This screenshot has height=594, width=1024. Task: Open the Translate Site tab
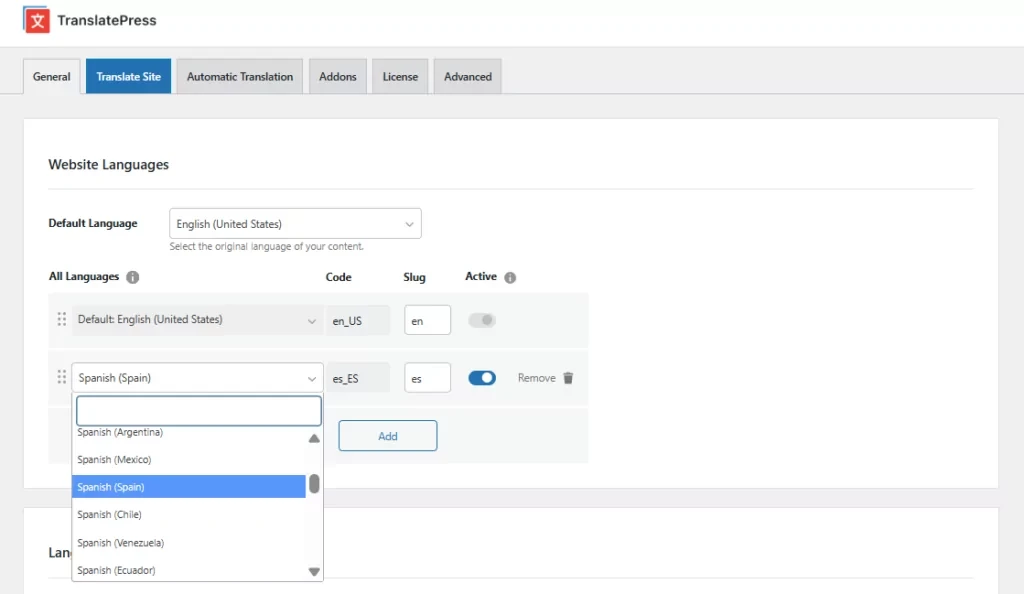click(128, 77)
